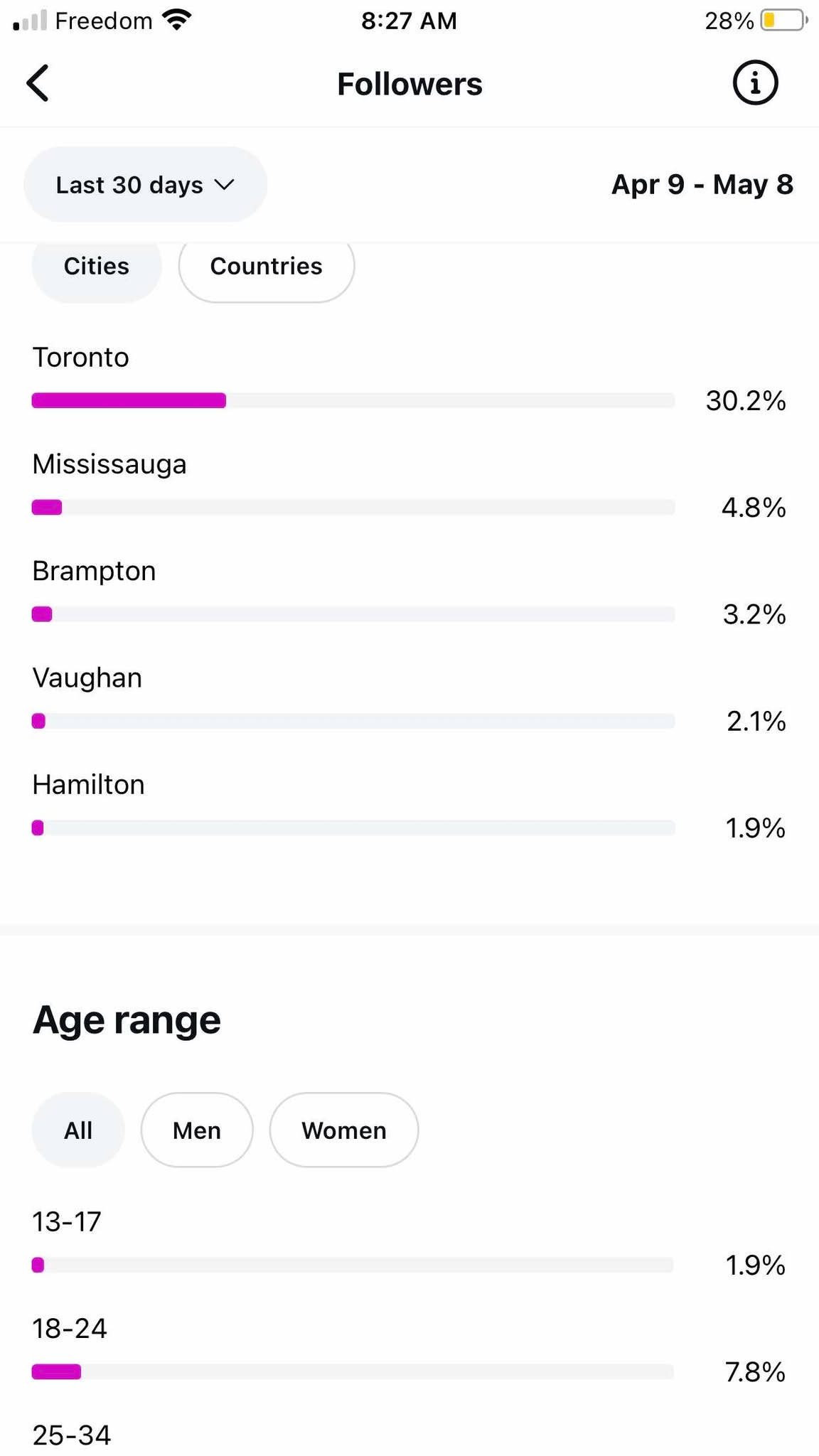819x1456 pixels.
Task: Tap the Apr 9 - May 8 date range
Action: [702, 185]
